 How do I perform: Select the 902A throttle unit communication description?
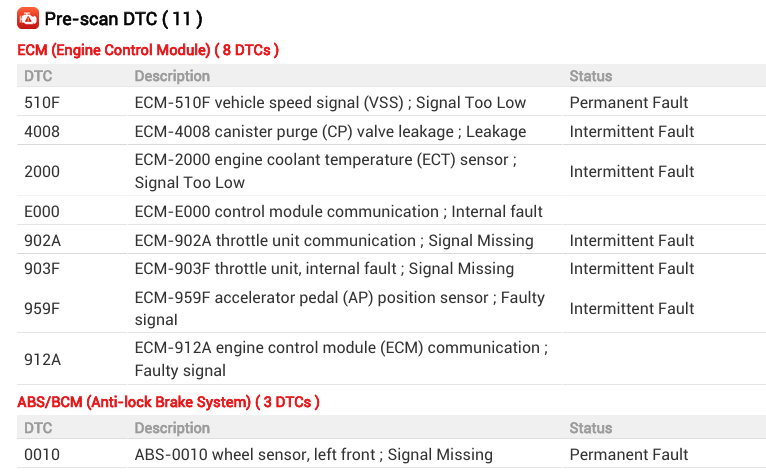pyautogui.click(x=334, y=240)
